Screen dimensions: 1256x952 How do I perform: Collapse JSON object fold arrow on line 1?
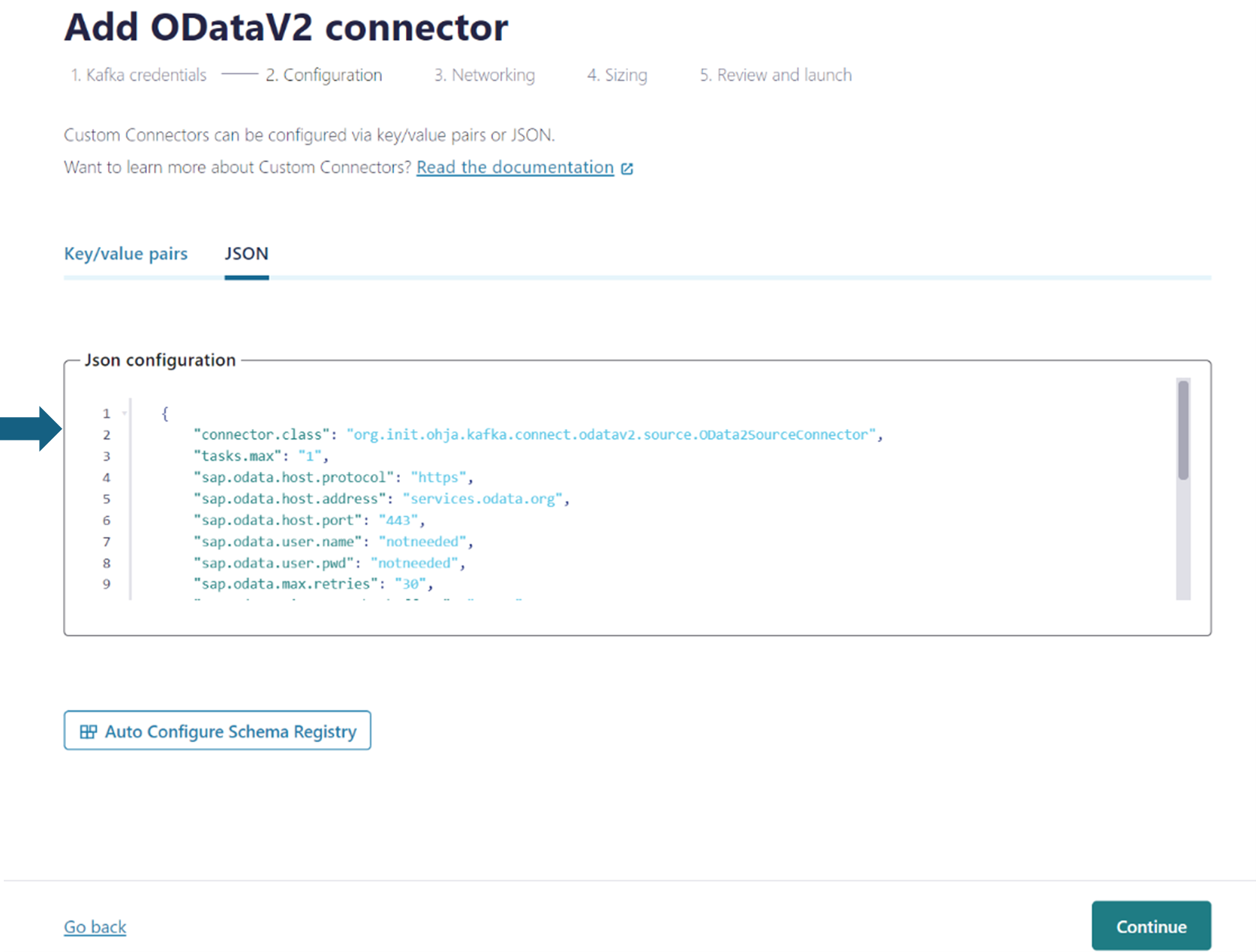click(x=125, y=413)
